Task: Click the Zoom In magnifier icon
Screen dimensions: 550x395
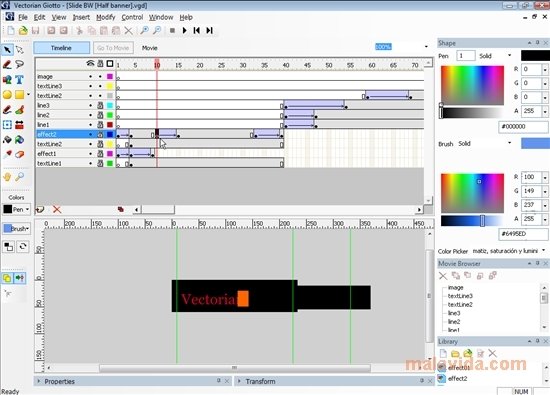Action: pyautogui.click(x=144, y=31)
